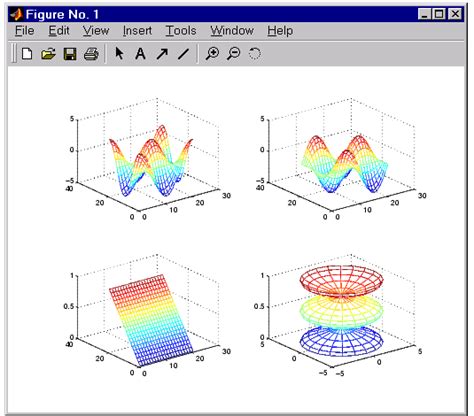The image size is (474, 416).
Task: Open a file with the folder icon
Action: pos(48,53)
